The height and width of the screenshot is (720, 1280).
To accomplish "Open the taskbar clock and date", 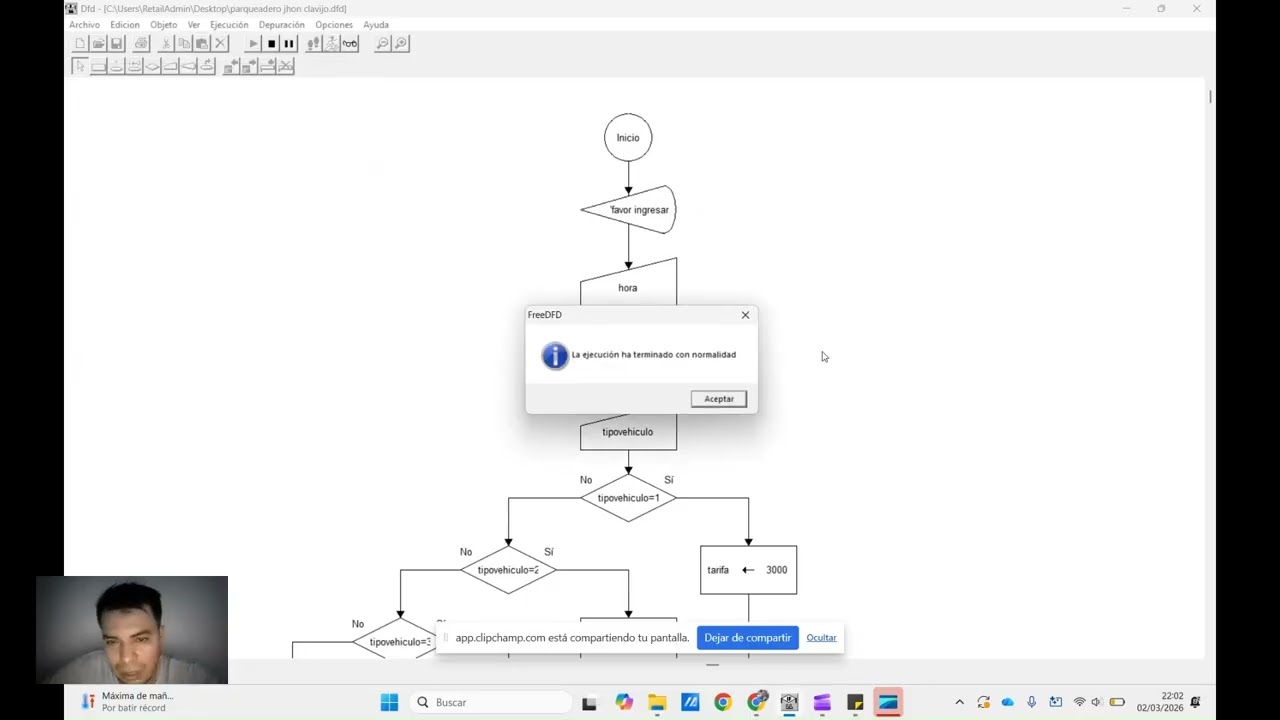I will [x=1160, y=702].
